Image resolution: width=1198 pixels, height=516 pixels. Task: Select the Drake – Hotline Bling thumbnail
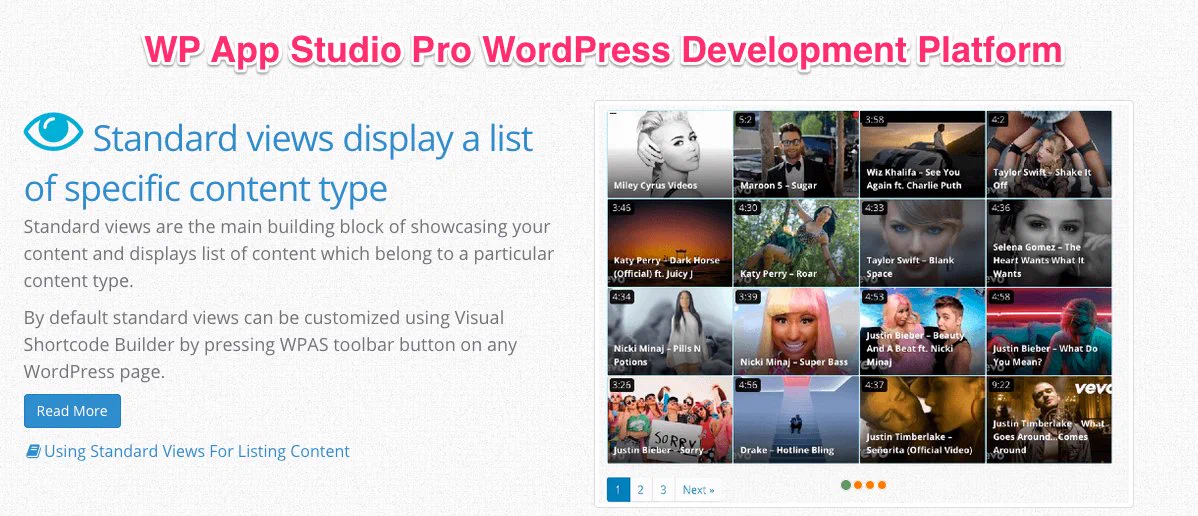tap(796, 420)
